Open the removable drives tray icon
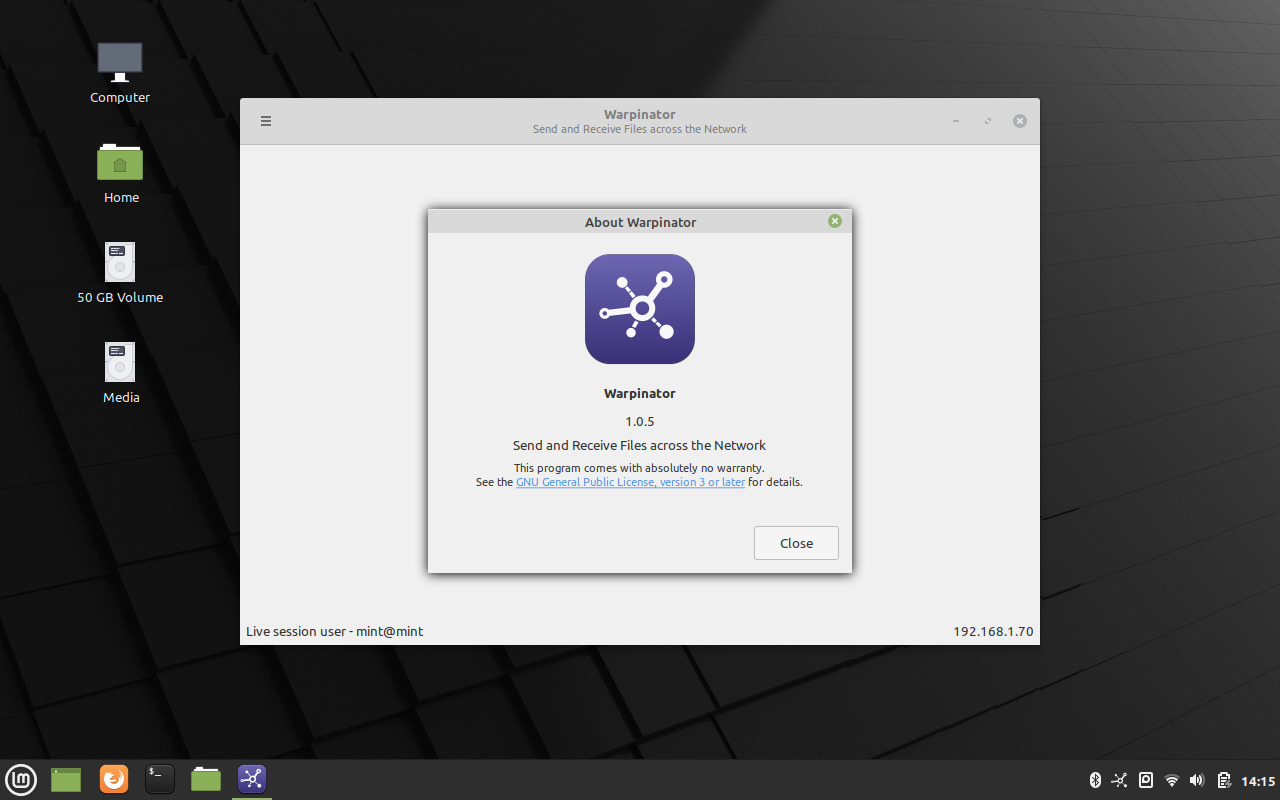The image size is (1280, 800). pos(1146,780)
